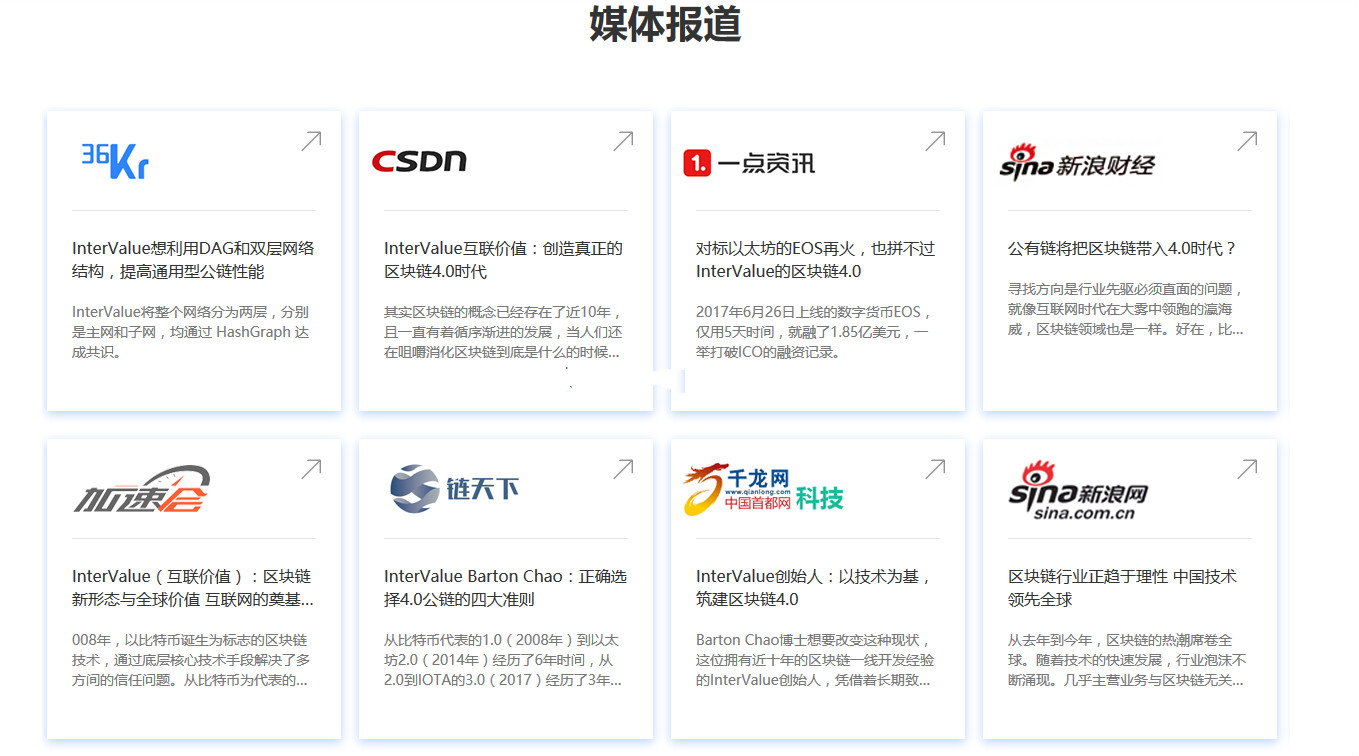Select the 千龙网 科技 logo
1359x756 pixels.
[x=763, y=489]
